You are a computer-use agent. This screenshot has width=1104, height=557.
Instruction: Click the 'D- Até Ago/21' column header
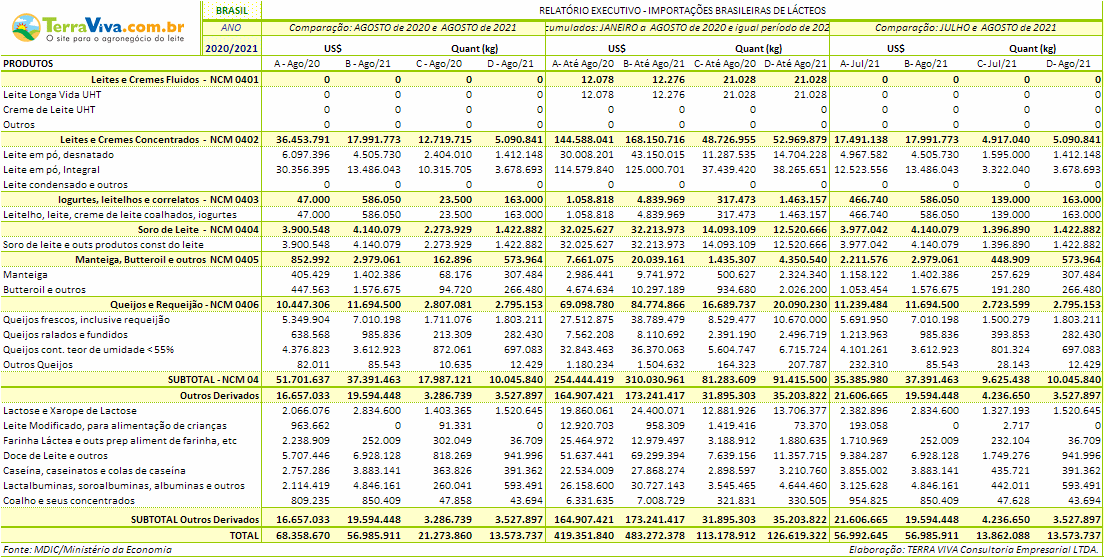coord(796,64)
